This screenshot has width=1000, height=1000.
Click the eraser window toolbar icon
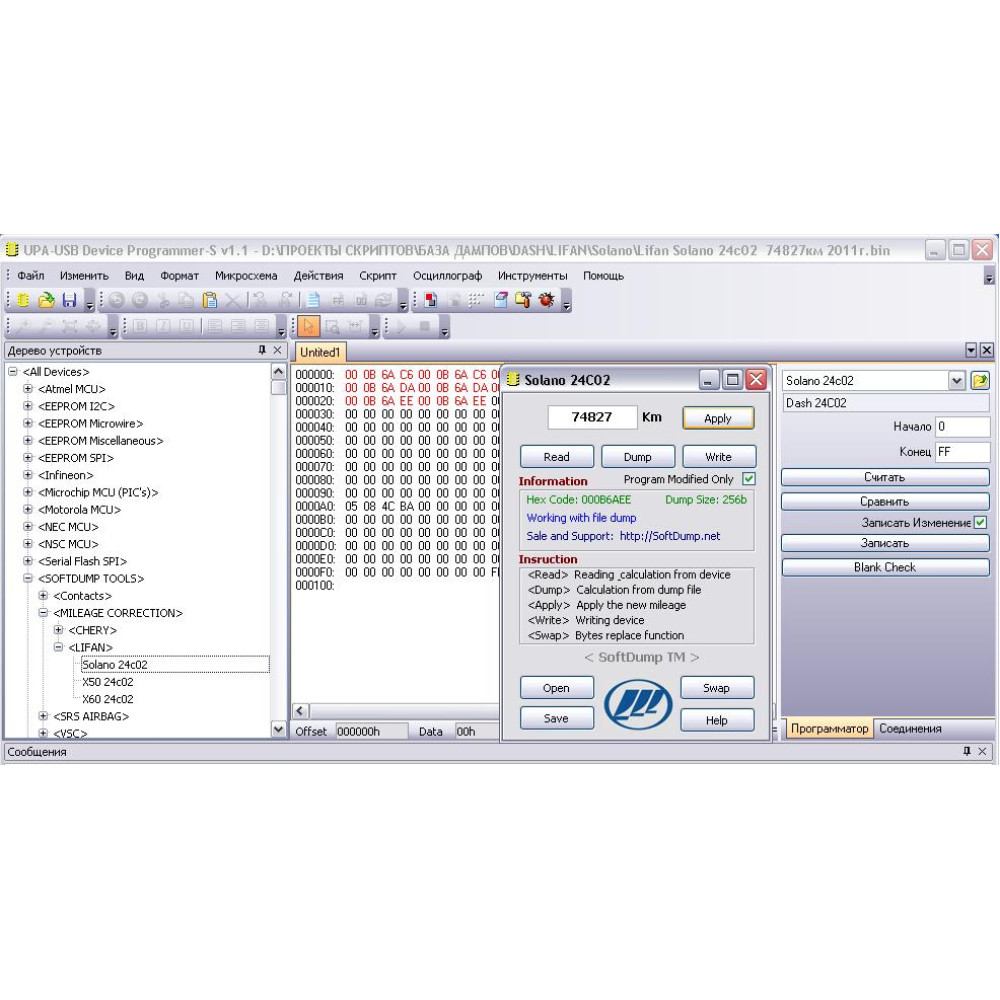coord(501,300)
